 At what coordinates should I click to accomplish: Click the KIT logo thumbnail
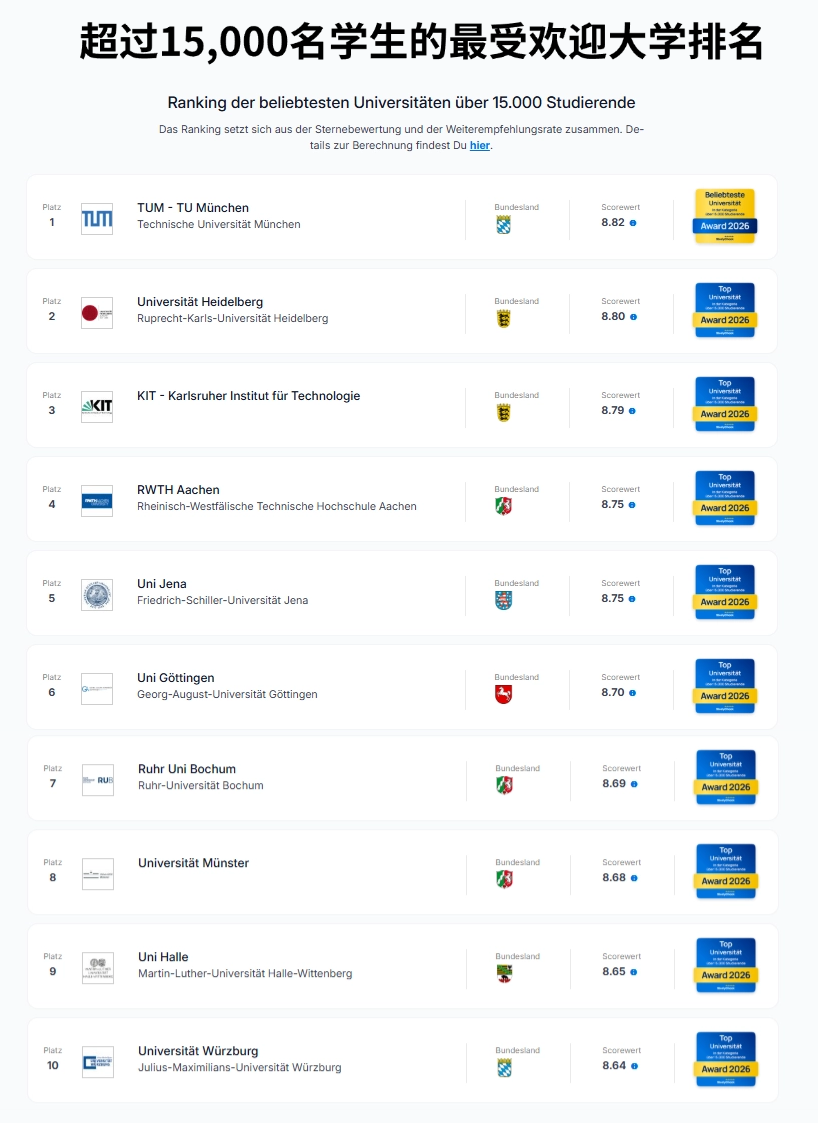[x=97, y=407]
